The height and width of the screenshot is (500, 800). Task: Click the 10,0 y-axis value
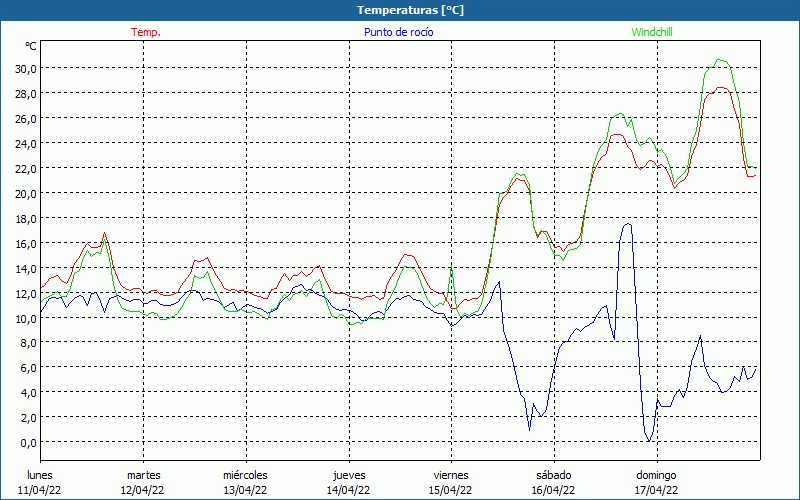(26, 318)
